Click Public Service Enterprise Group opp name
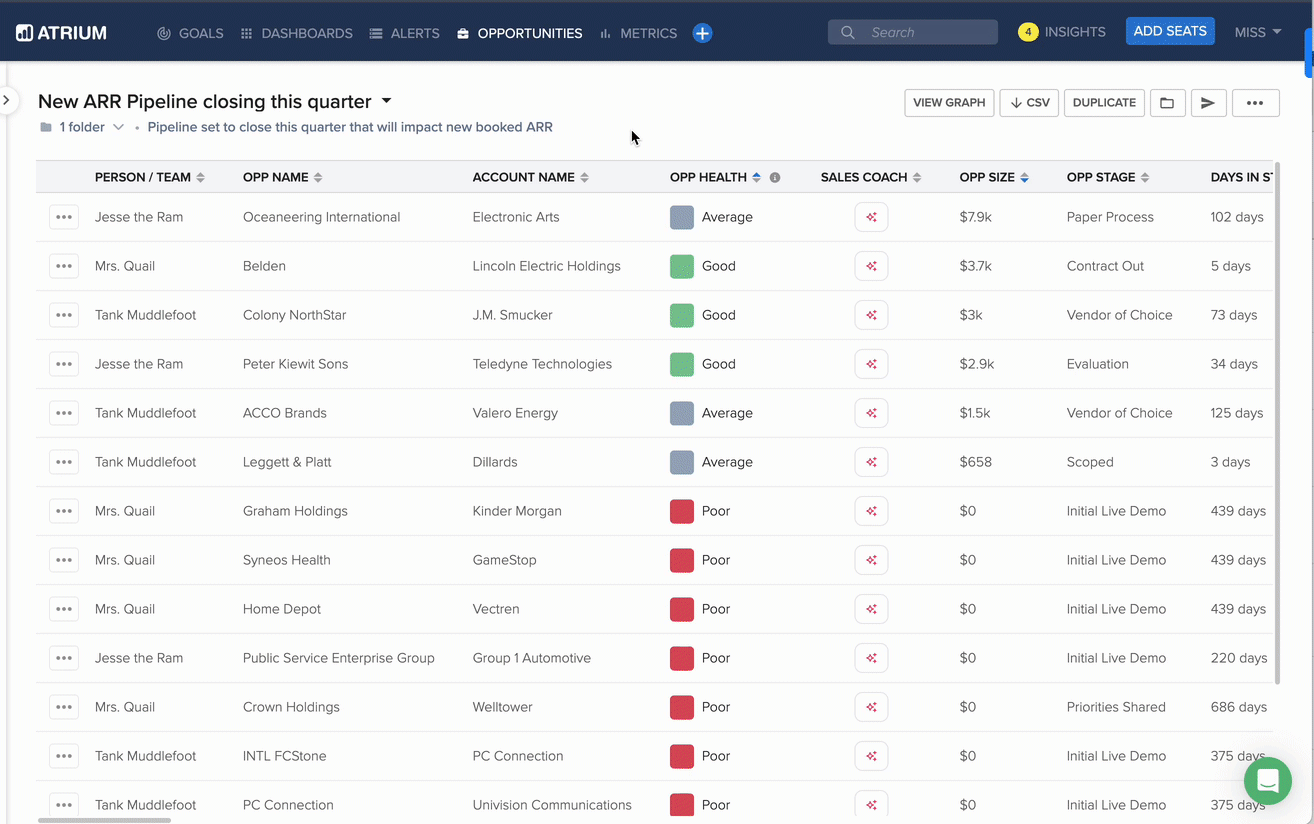1314x824 pixels. (339, 658)
